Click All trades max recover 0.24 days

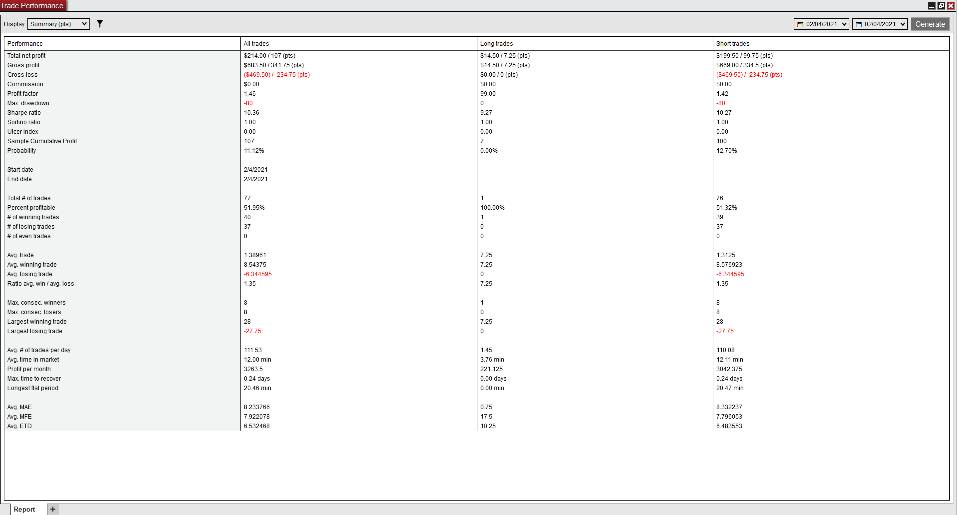tap(256, 378)
